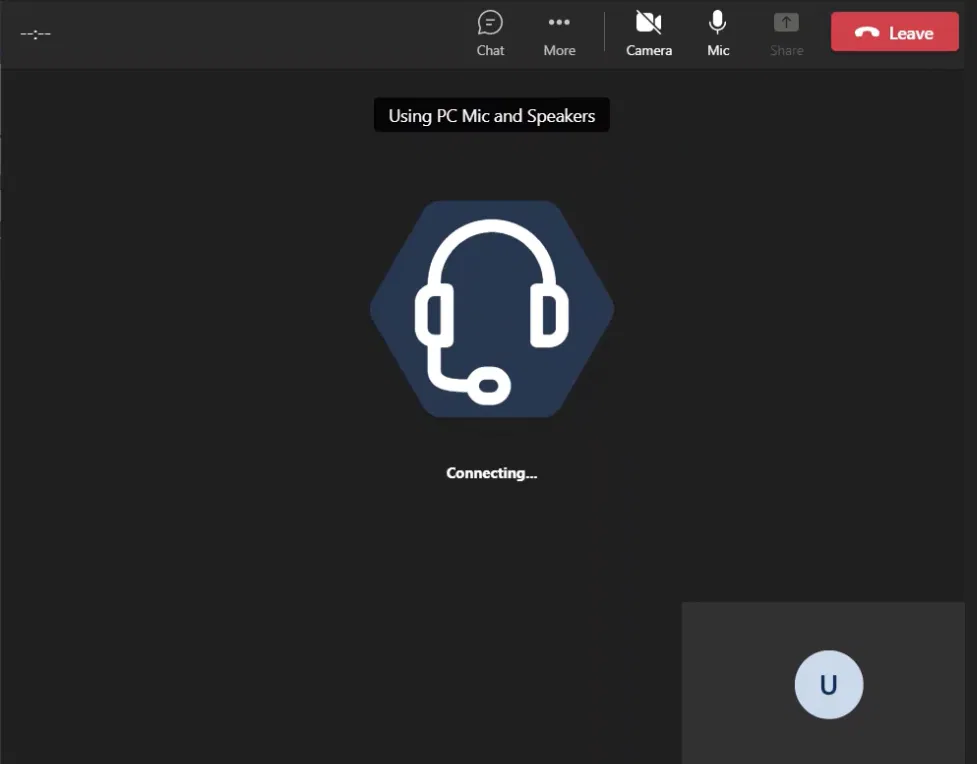Select the round U user avatar
The image size is (977, 764).
[x=828, y=685]
